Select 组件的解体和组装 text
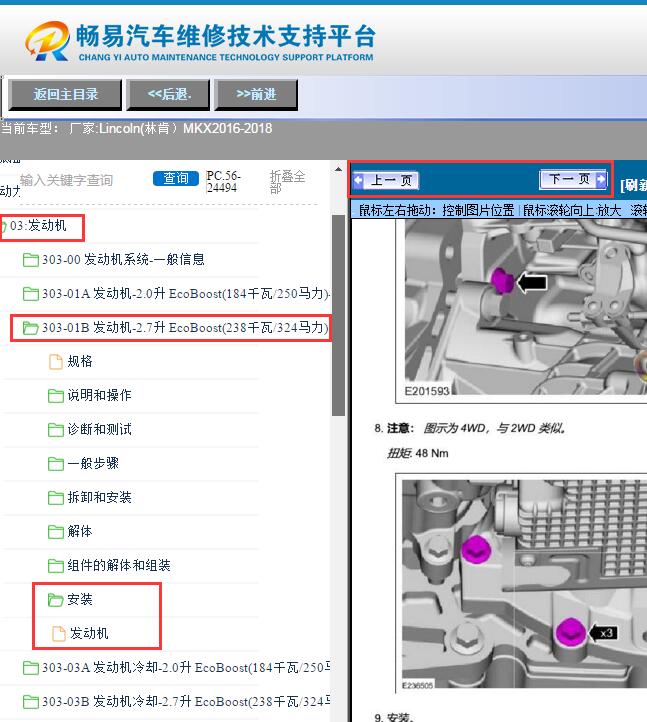647x722 pixels. [118, 565]
